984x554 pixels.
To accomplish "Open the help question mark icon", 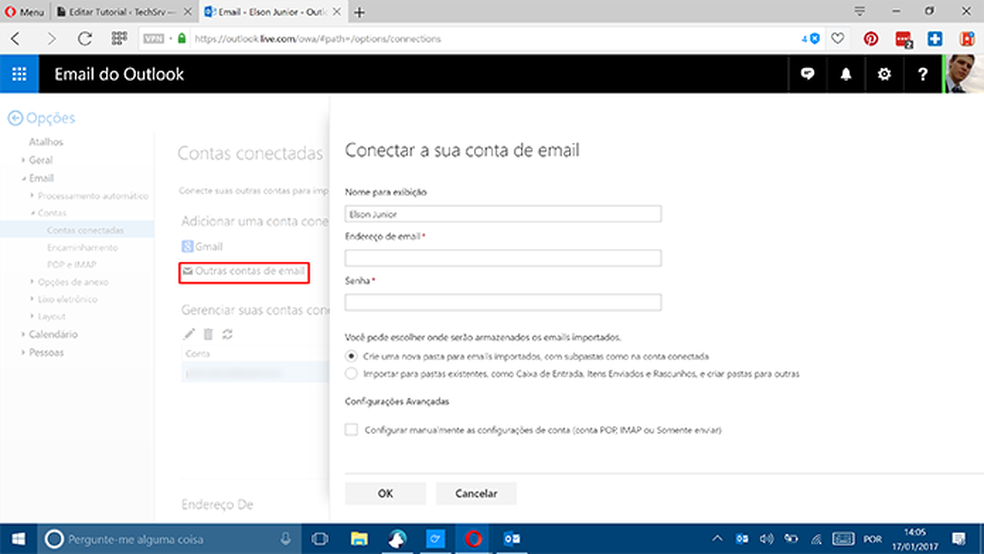I will 922,74.
